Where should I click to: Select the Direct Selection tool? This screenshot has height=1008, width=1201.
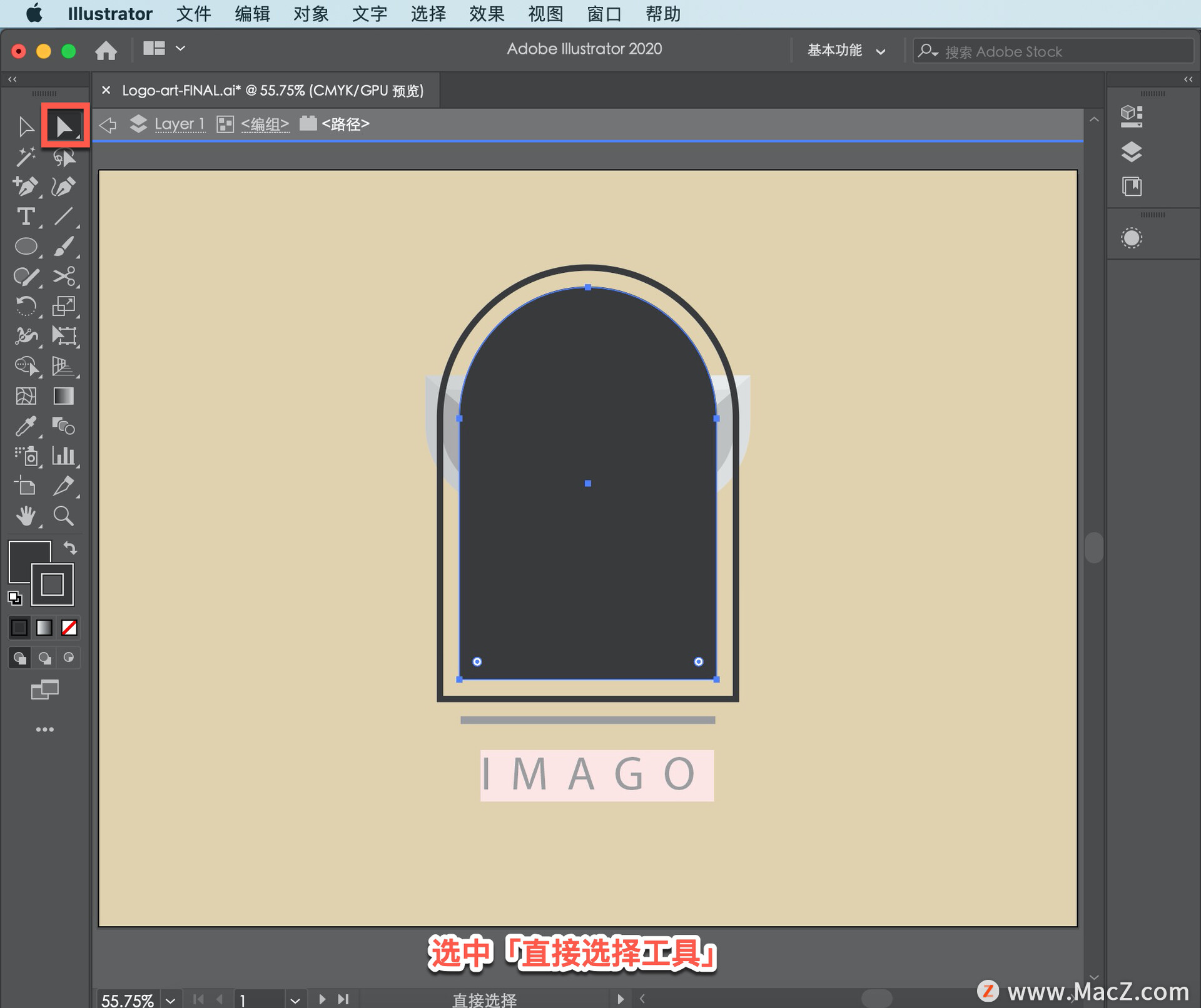click(x=64, y=126)
